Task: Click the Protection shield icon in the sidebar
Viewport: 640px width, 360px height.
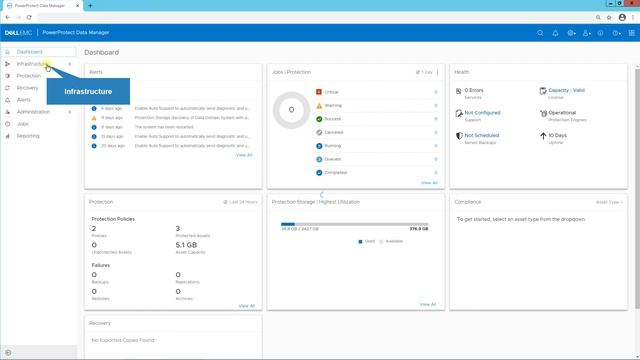Action: [x=7, y=76]
